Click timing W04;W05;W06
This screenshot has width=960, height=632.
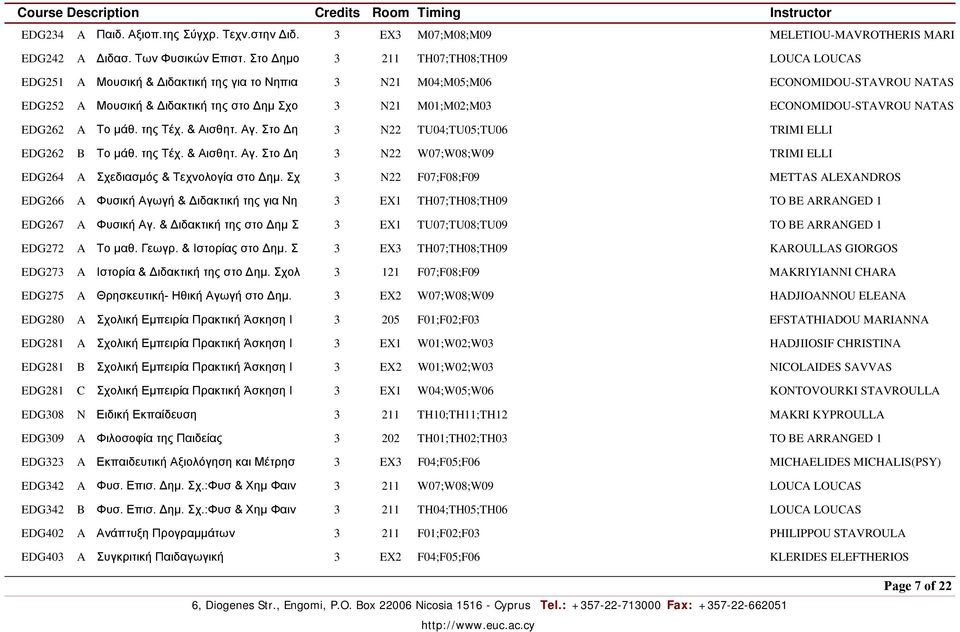[456, 391]
